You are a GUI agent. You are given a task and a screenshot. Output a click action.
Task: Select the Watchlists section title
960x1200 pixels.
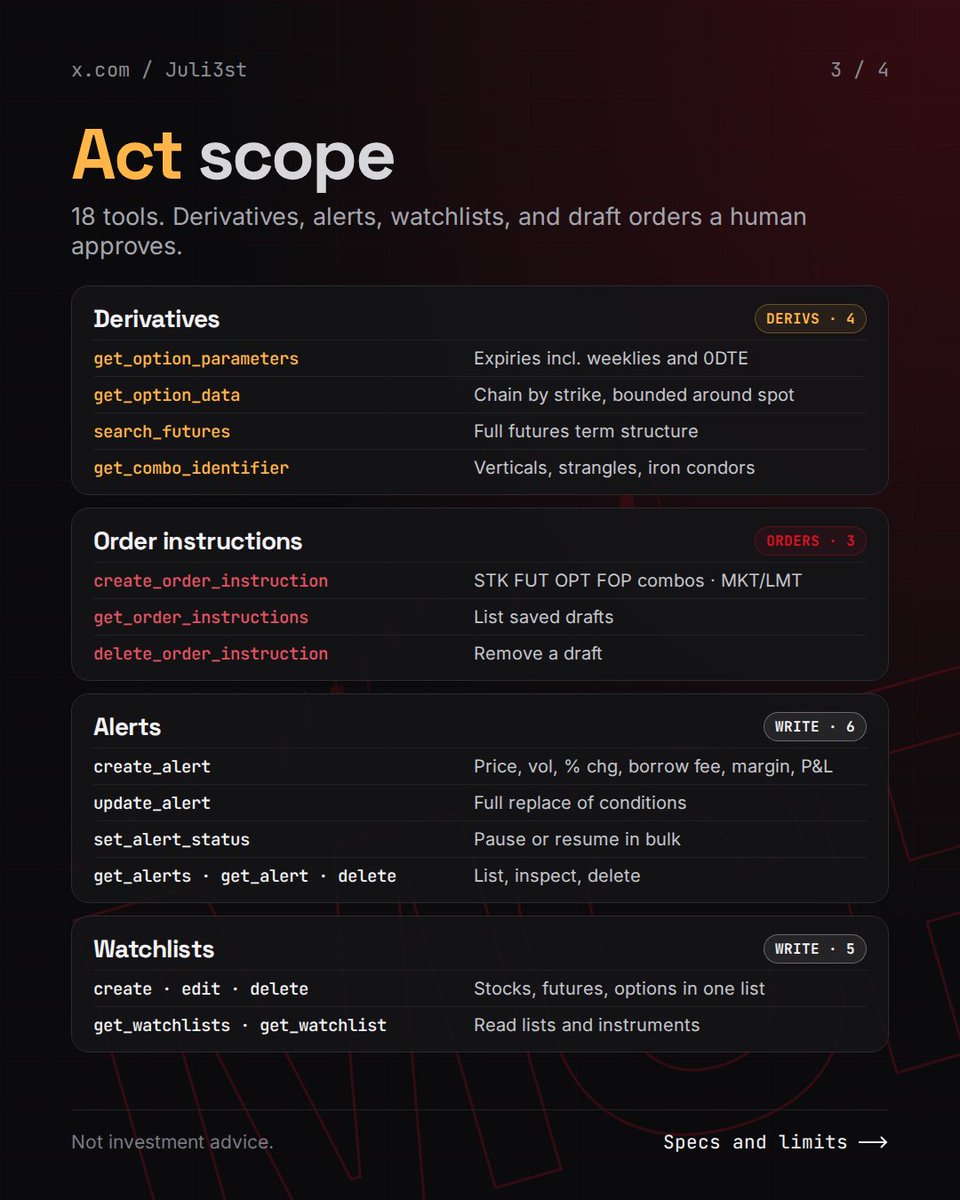point(154,949)
